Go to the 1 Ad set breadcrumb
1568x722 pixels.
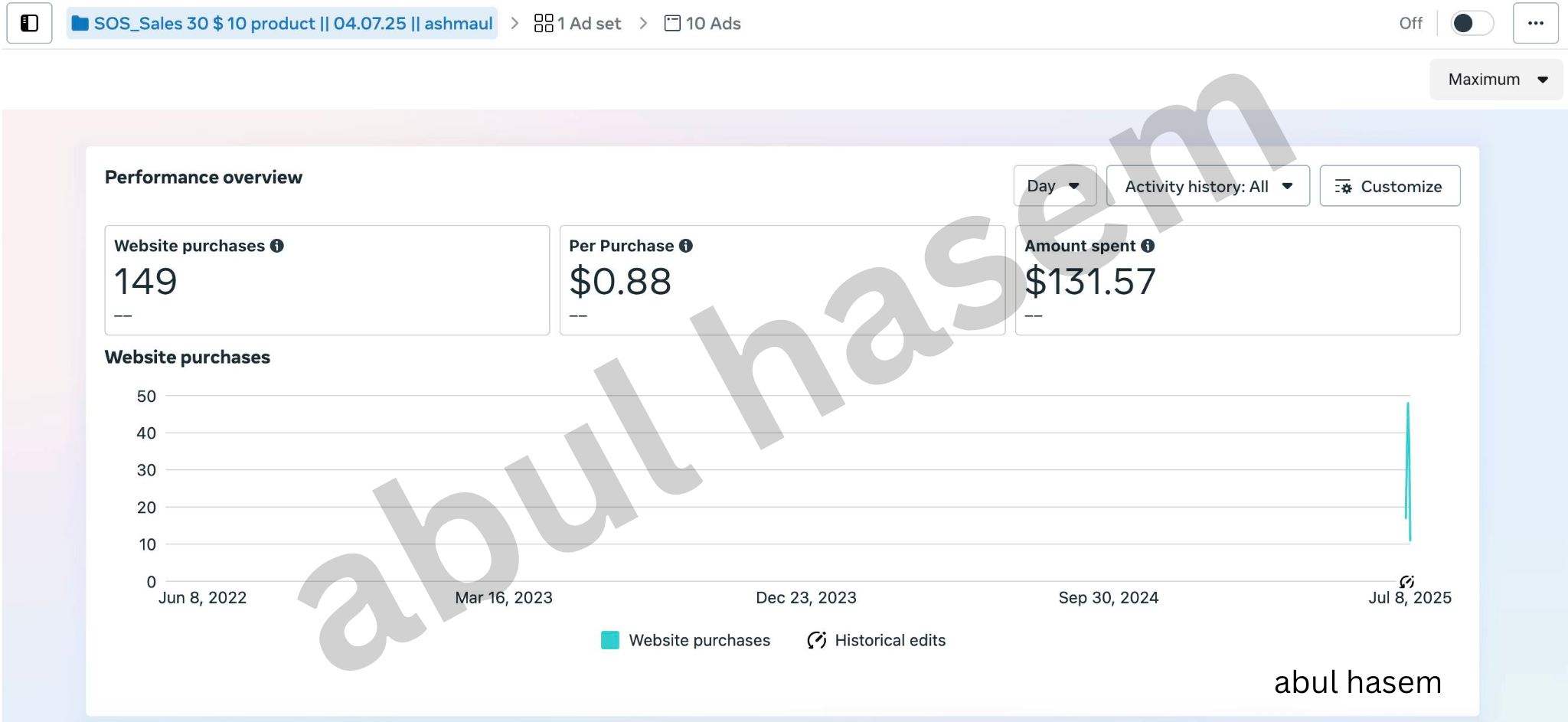click(x=578, y=24)
